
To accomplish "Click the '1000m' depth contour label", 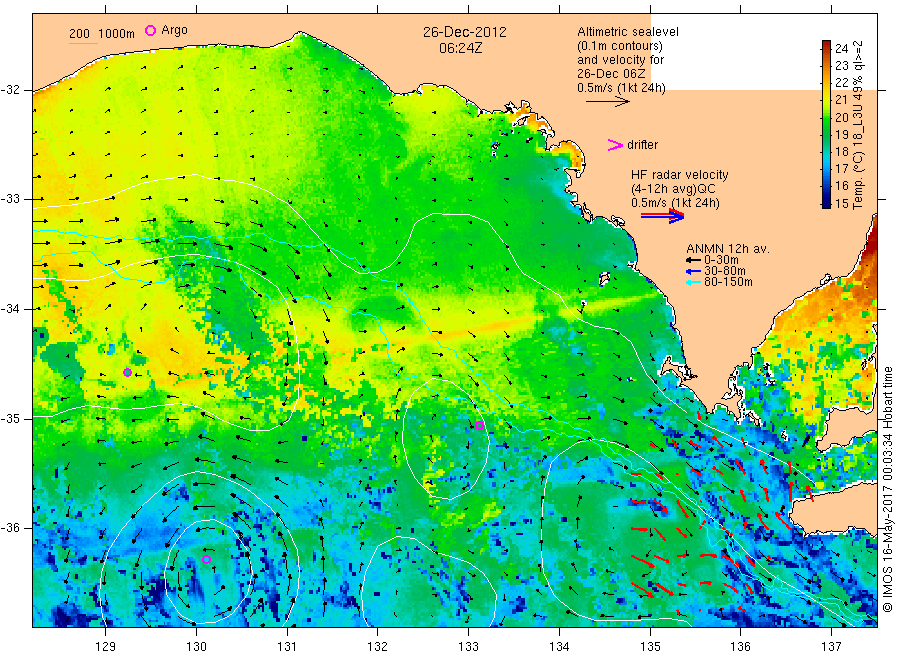I will click(x=117, y=34).
